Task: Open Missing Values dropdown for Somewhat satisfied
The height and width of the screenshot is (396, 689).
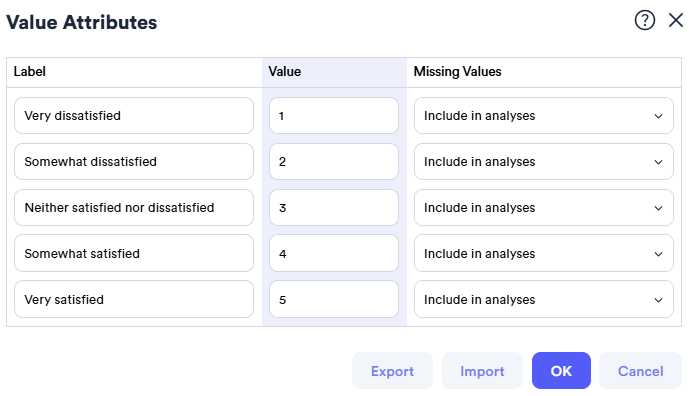Action: point(544,253)
